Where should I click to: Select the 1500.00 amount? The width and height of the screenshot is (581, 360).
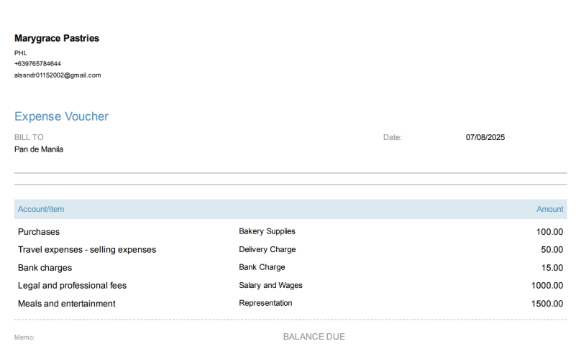coord(547,304)
